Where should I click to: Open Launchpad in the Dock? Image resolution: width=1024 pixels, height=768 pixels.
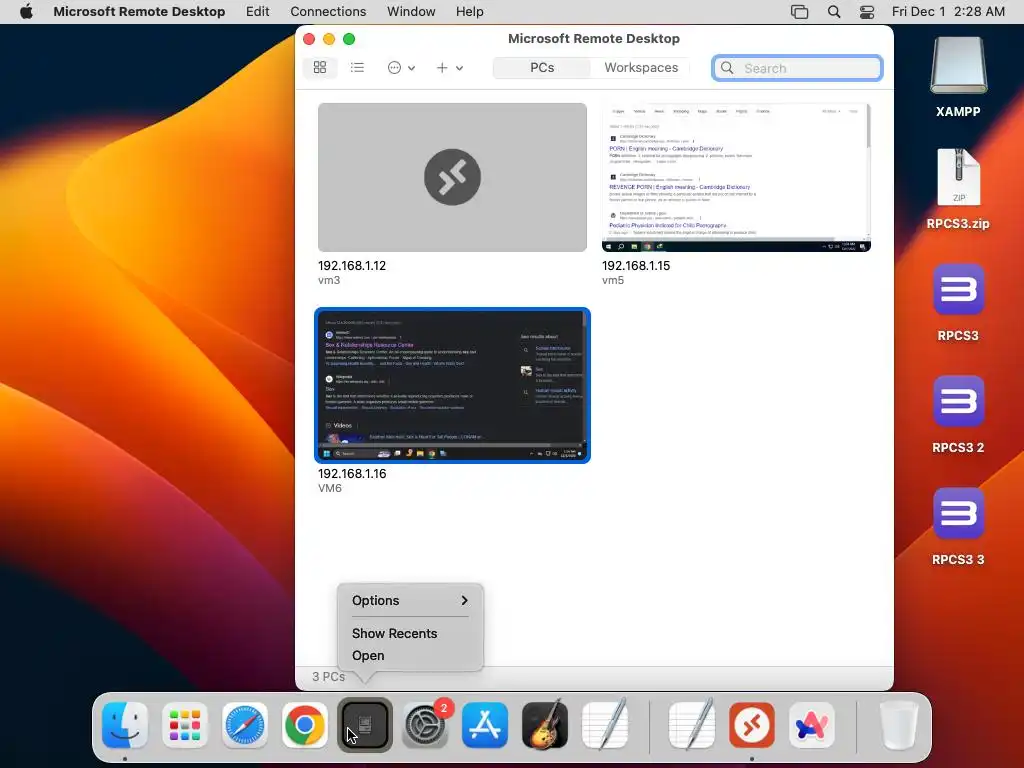185,725
